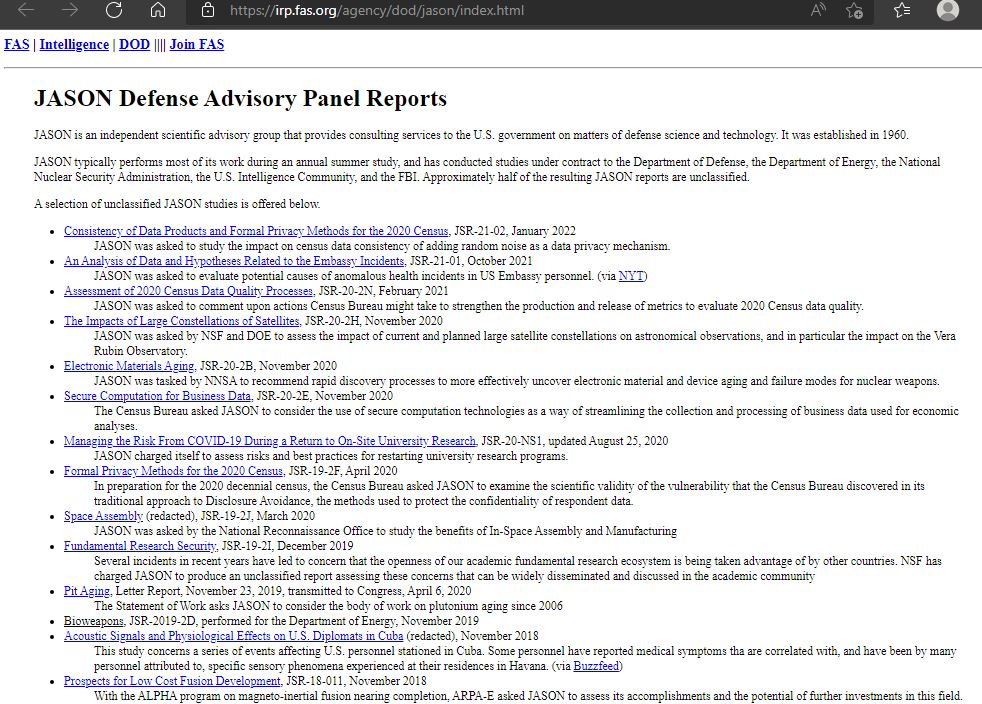The height and width of the screenshot is (704, 982).
Task: Click the text 'JSR-20-2E, November 2020'
Action: click(x=325, y=396)
